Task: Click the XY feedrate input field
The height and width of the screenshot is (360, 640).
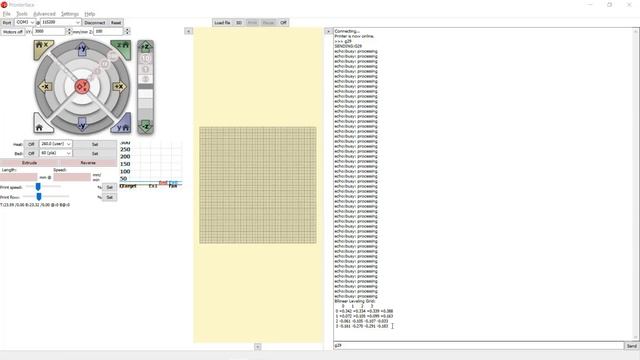Action: pos(49,31)
